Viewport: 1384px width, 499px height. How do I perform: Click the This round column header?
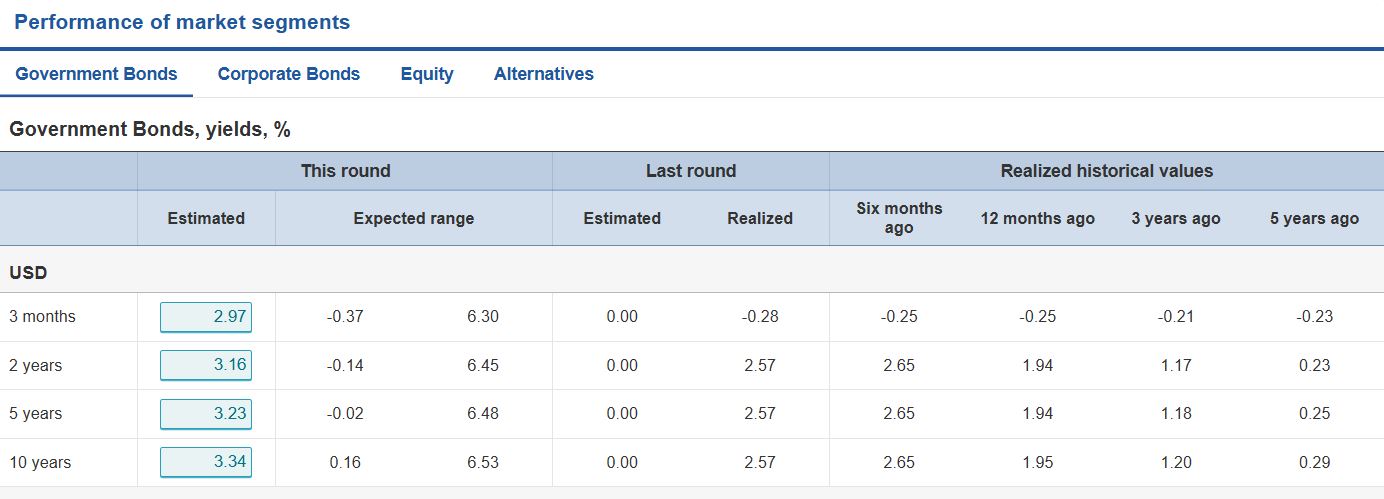[x=345, y=171]
